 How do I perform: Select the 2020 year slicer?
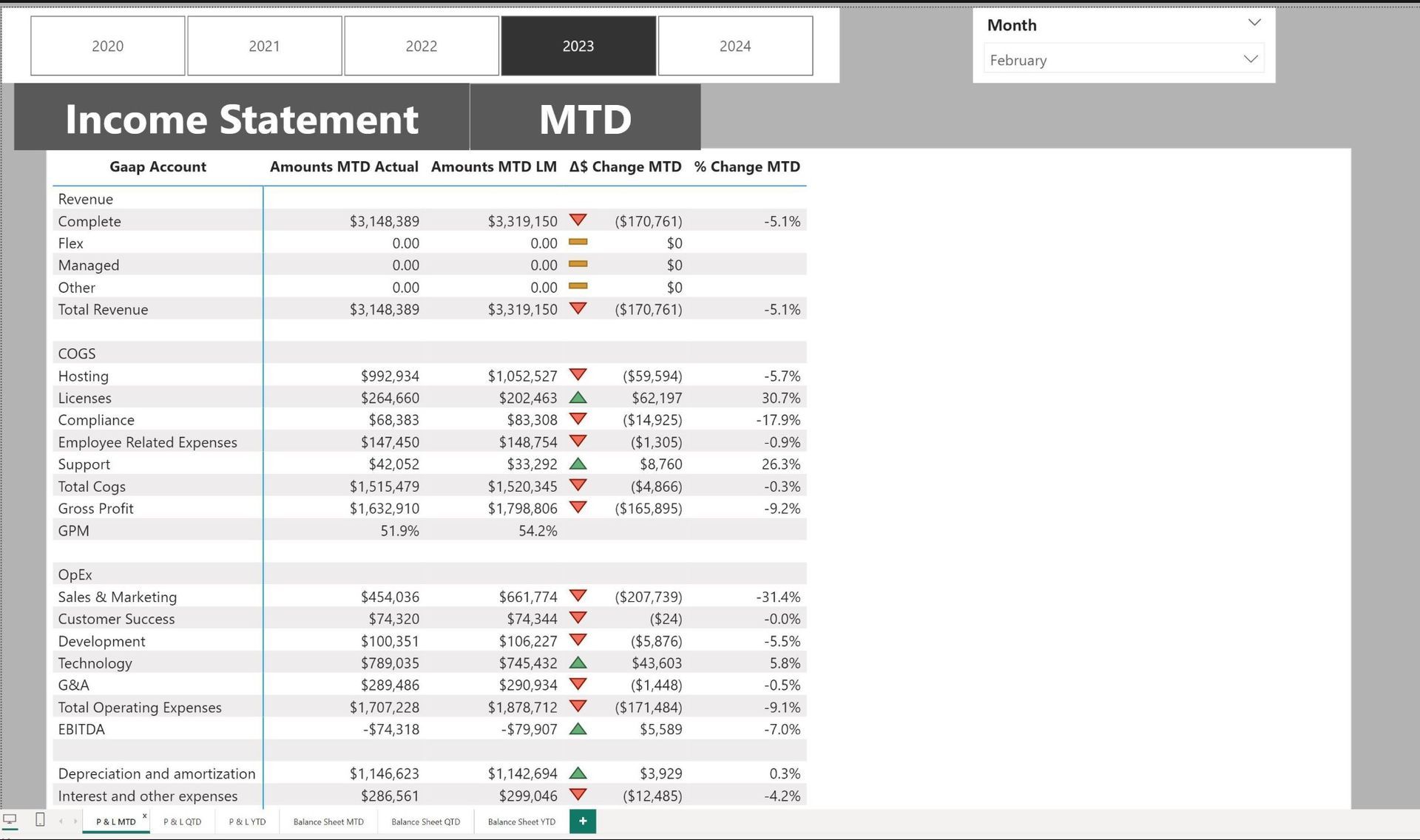[x=108, y=46]
